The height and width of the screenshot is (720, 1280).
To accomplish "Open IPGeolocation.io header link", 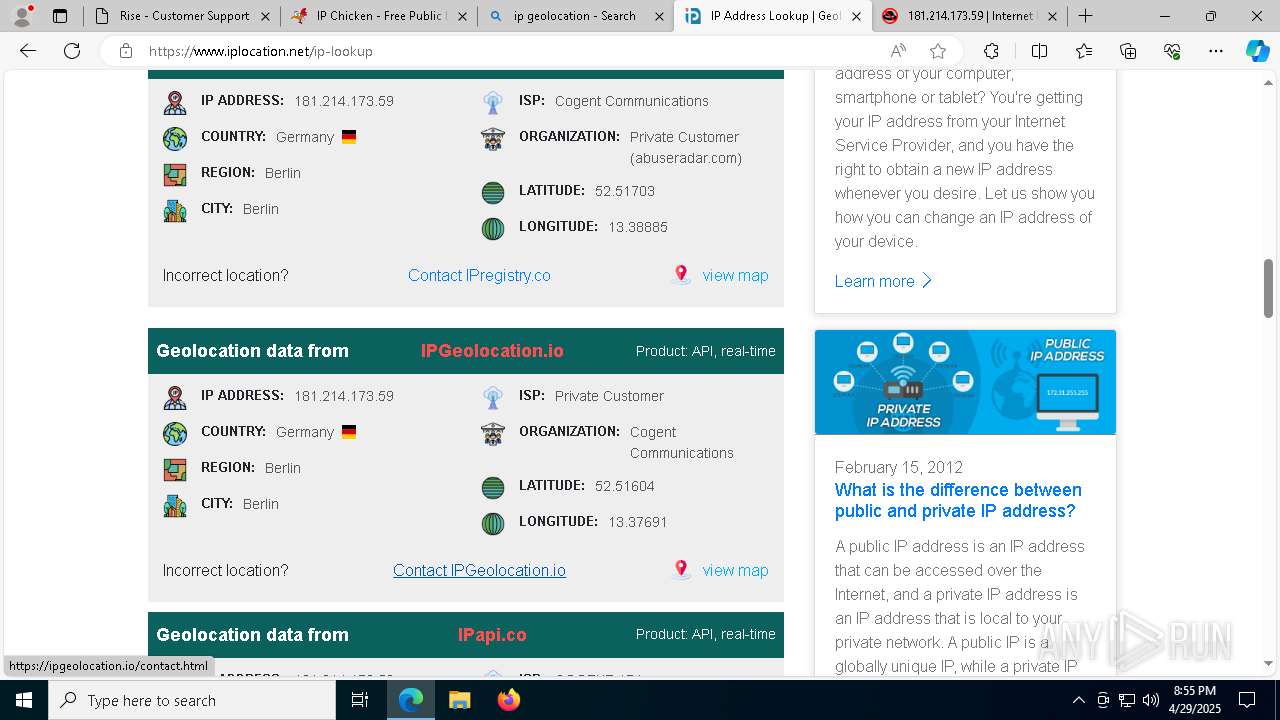I will click(492, 351).
